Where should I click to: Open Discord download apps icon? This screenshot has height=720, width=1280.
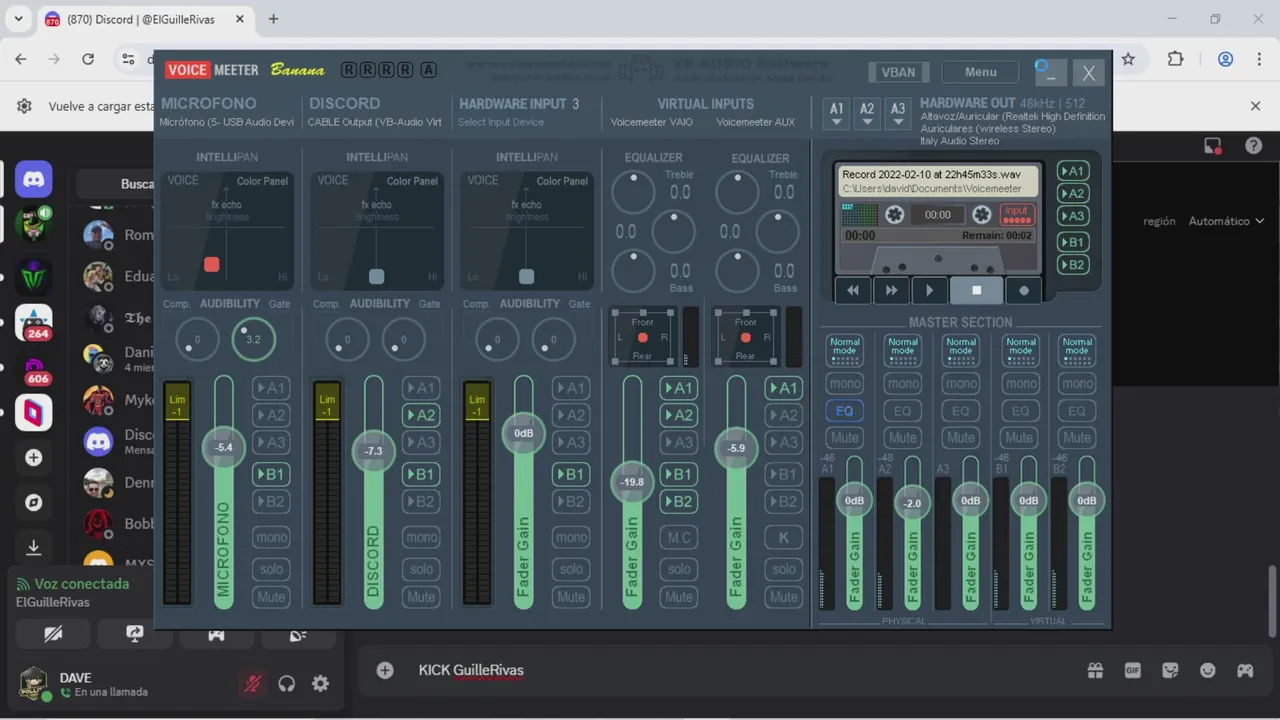(x=34, y=547)
